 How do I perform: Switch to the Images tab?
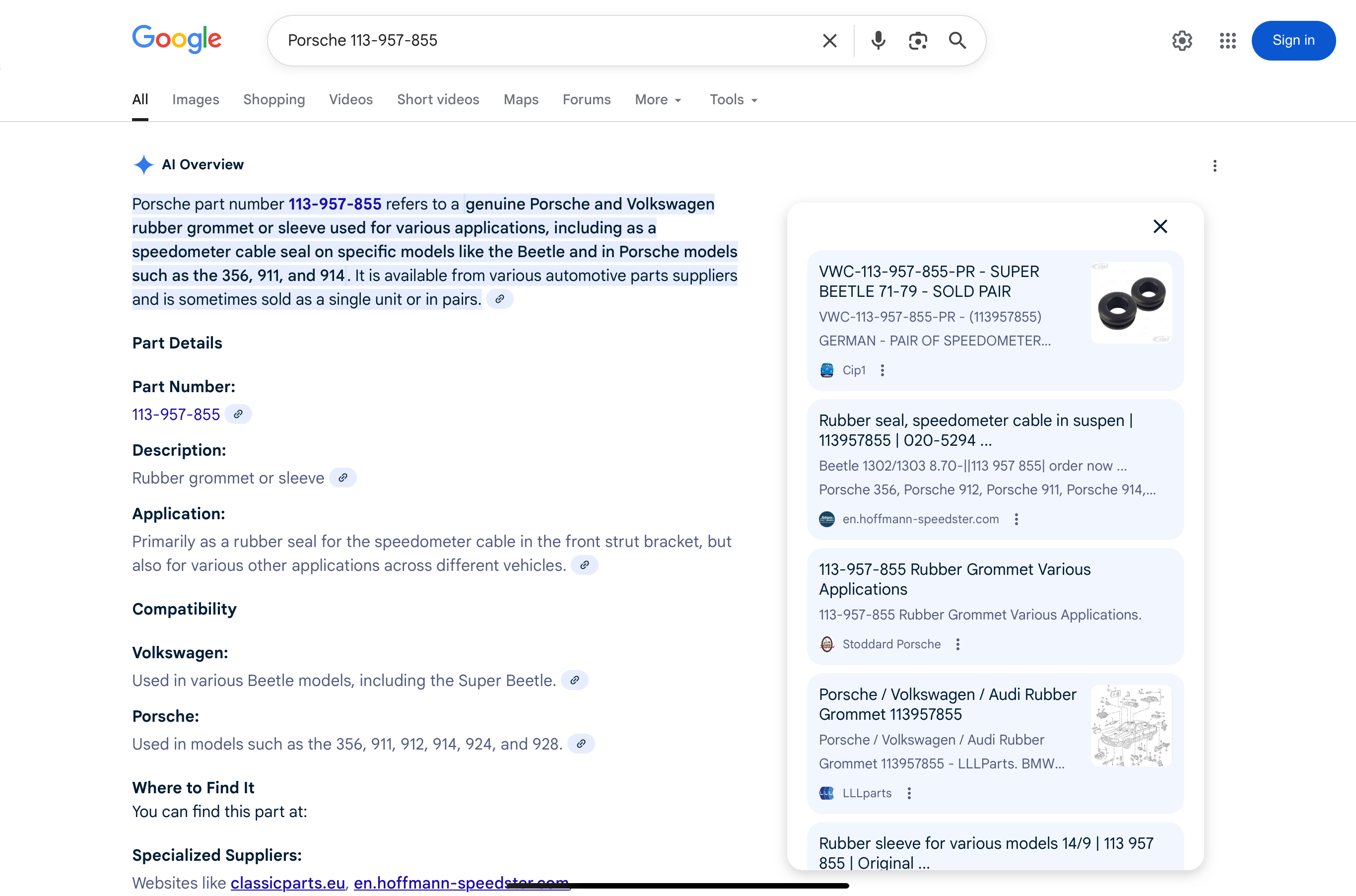click(196, 99)
